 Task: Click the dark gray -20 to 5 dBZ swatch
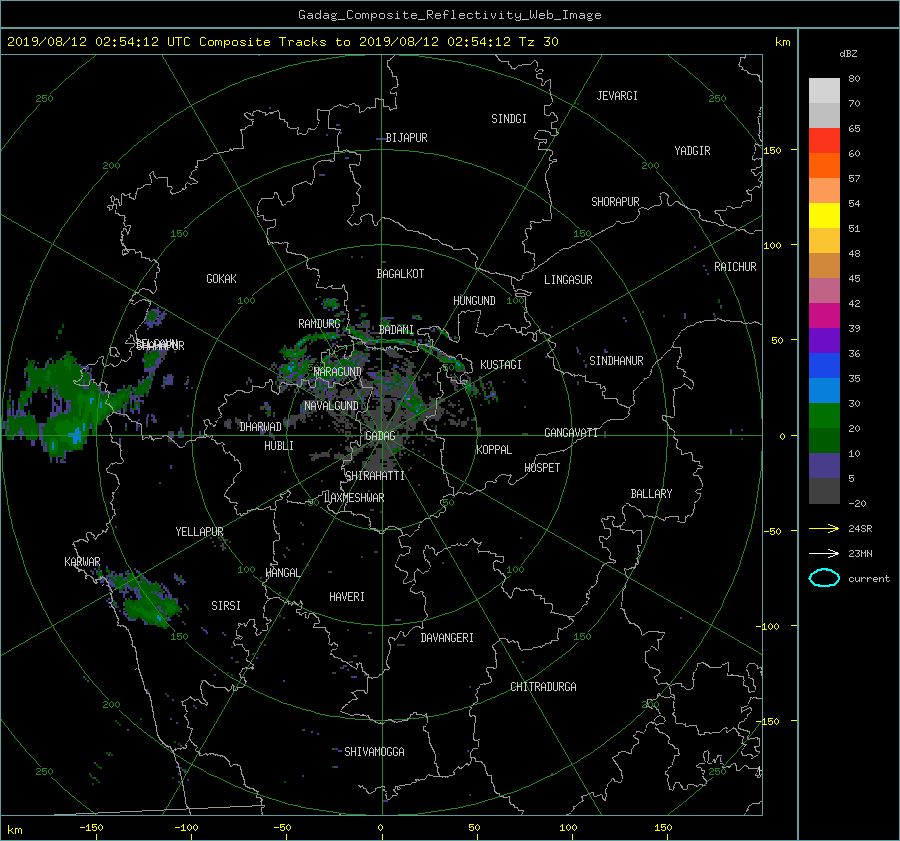[x=824, y=491]
